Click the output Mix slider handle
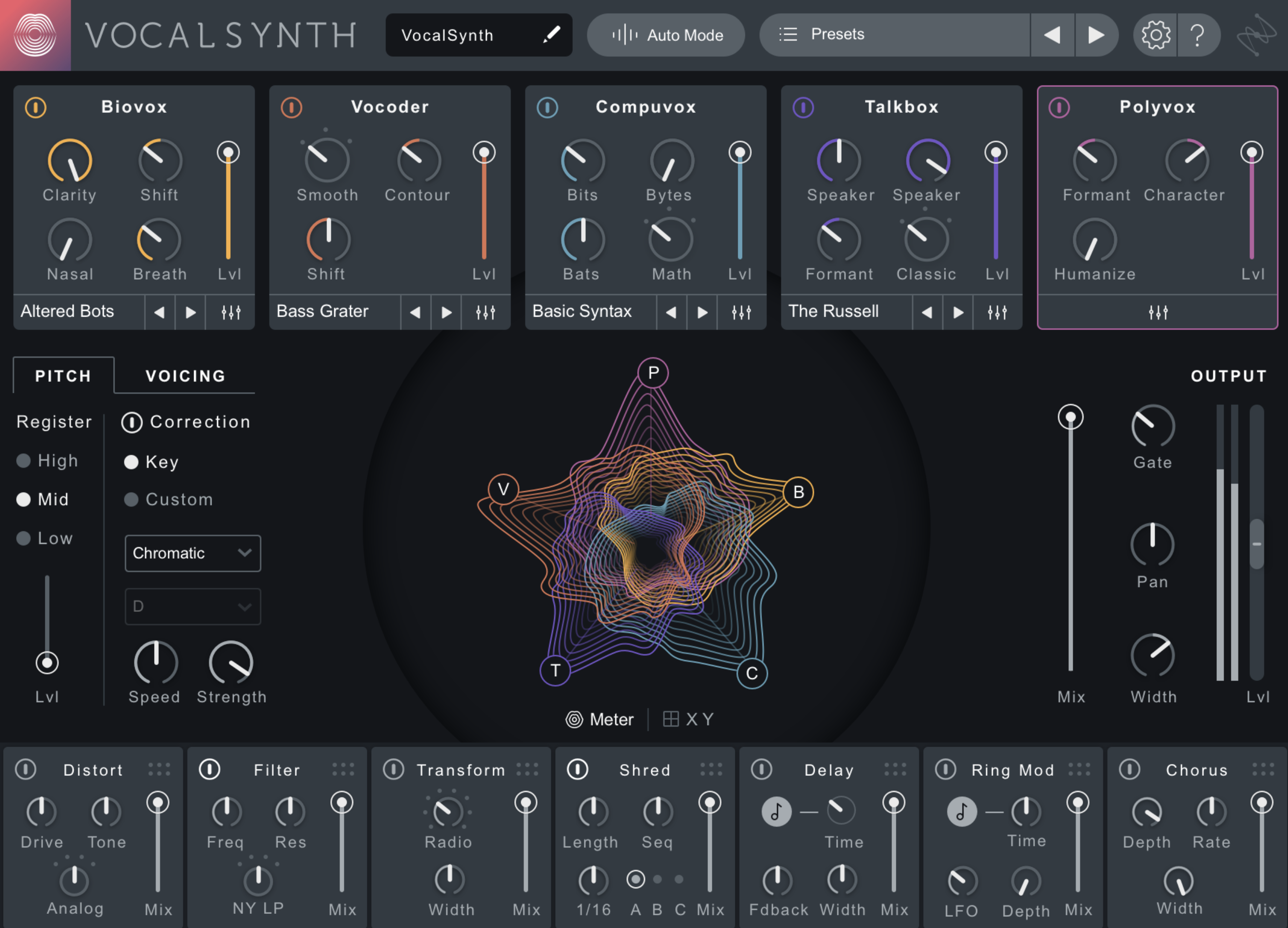The image size is (1288, 928). click(1070, 418)
